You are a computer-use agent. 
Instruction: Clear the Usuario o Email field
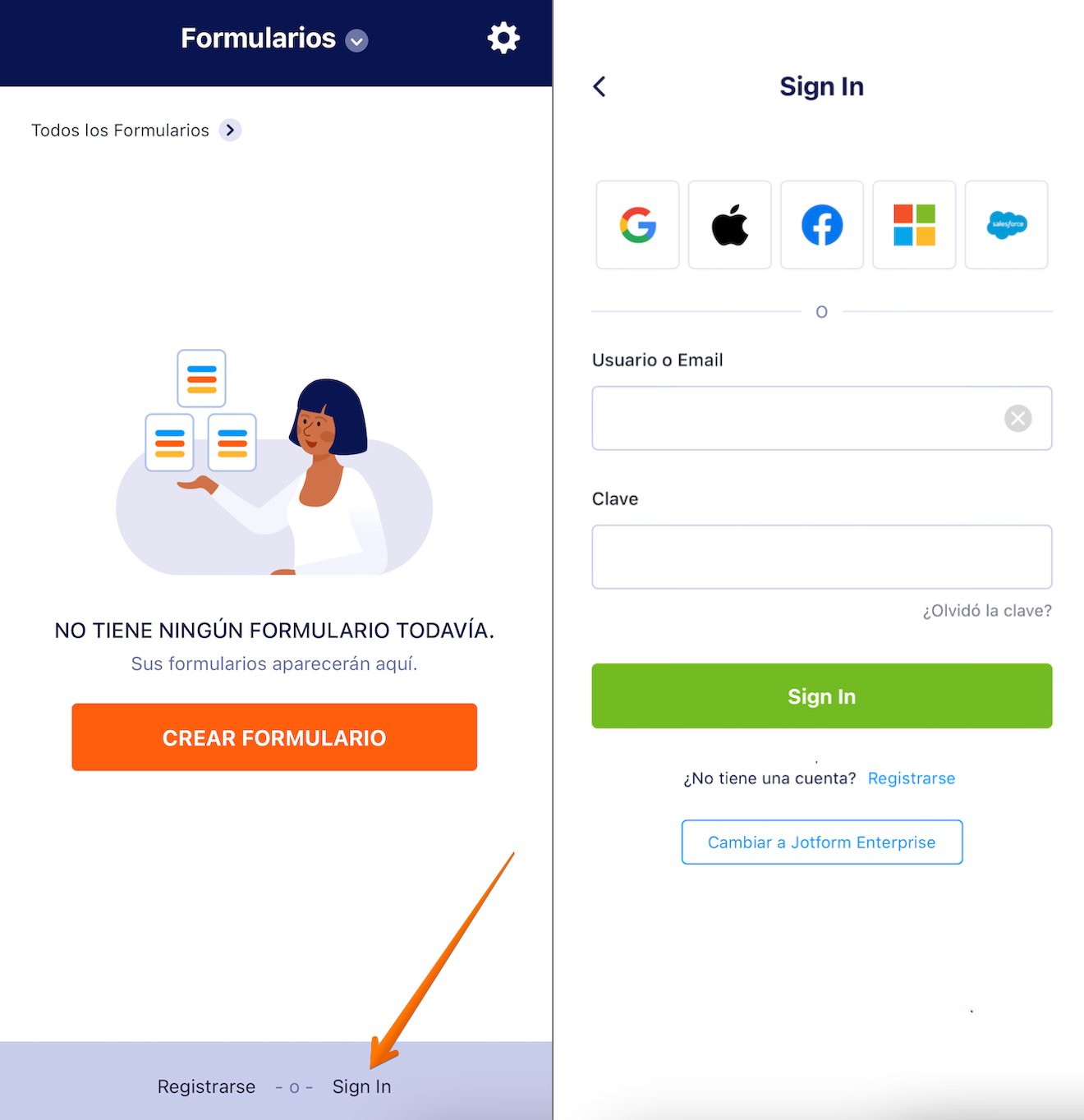[1017, 419]
